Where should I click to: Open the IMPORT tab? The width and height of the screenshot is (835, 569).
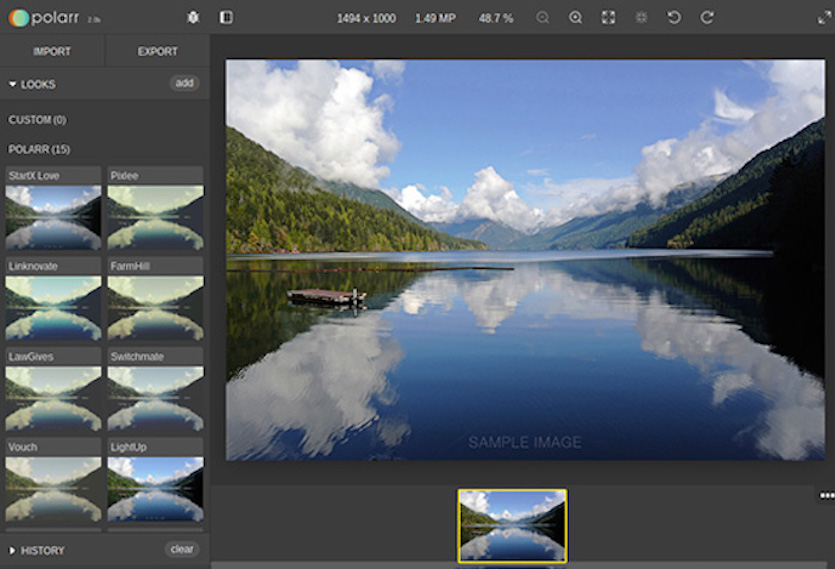click(52, 51)
